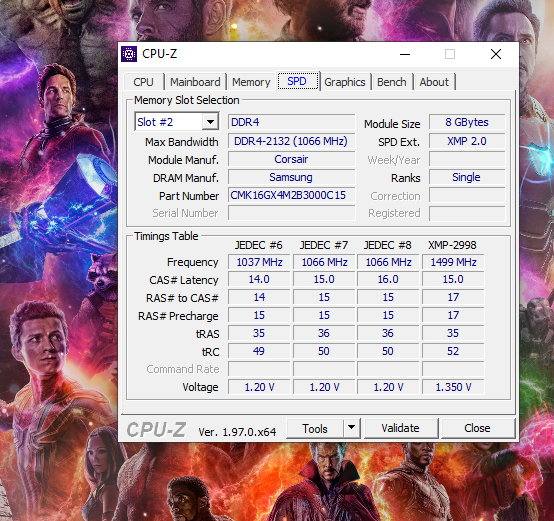This screenshot has width=554, height=521.
Task: Click the JEDEC #8 column header
Action: (x=388, y=245)
